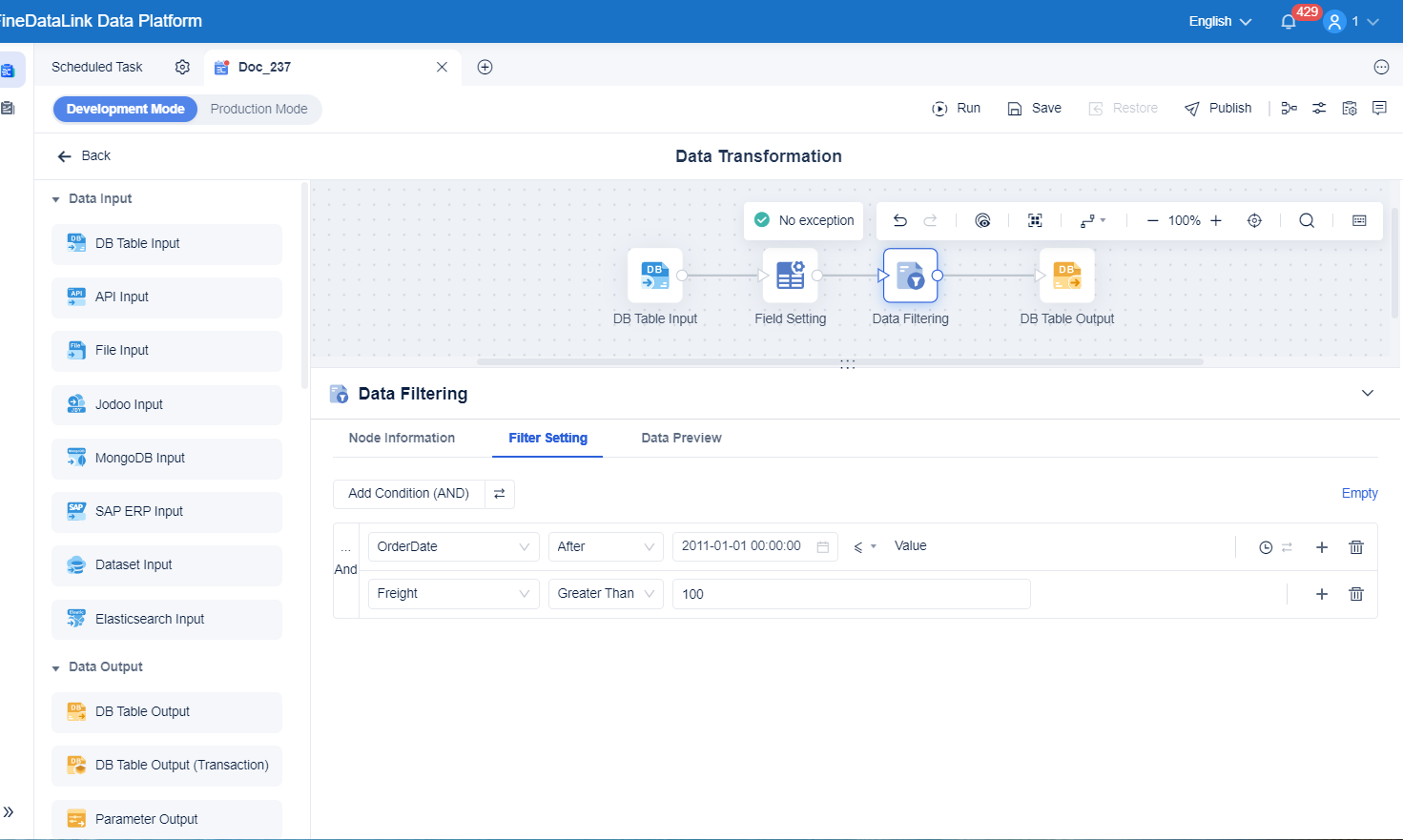Switch to Production Mode
1403x840 pixels.
(x=257, y=109)
